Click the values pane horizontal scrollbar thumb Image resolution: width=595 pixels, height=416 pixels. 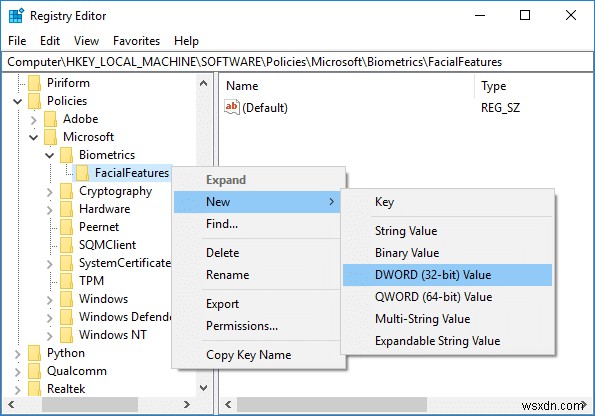click(x=332, y=405)
